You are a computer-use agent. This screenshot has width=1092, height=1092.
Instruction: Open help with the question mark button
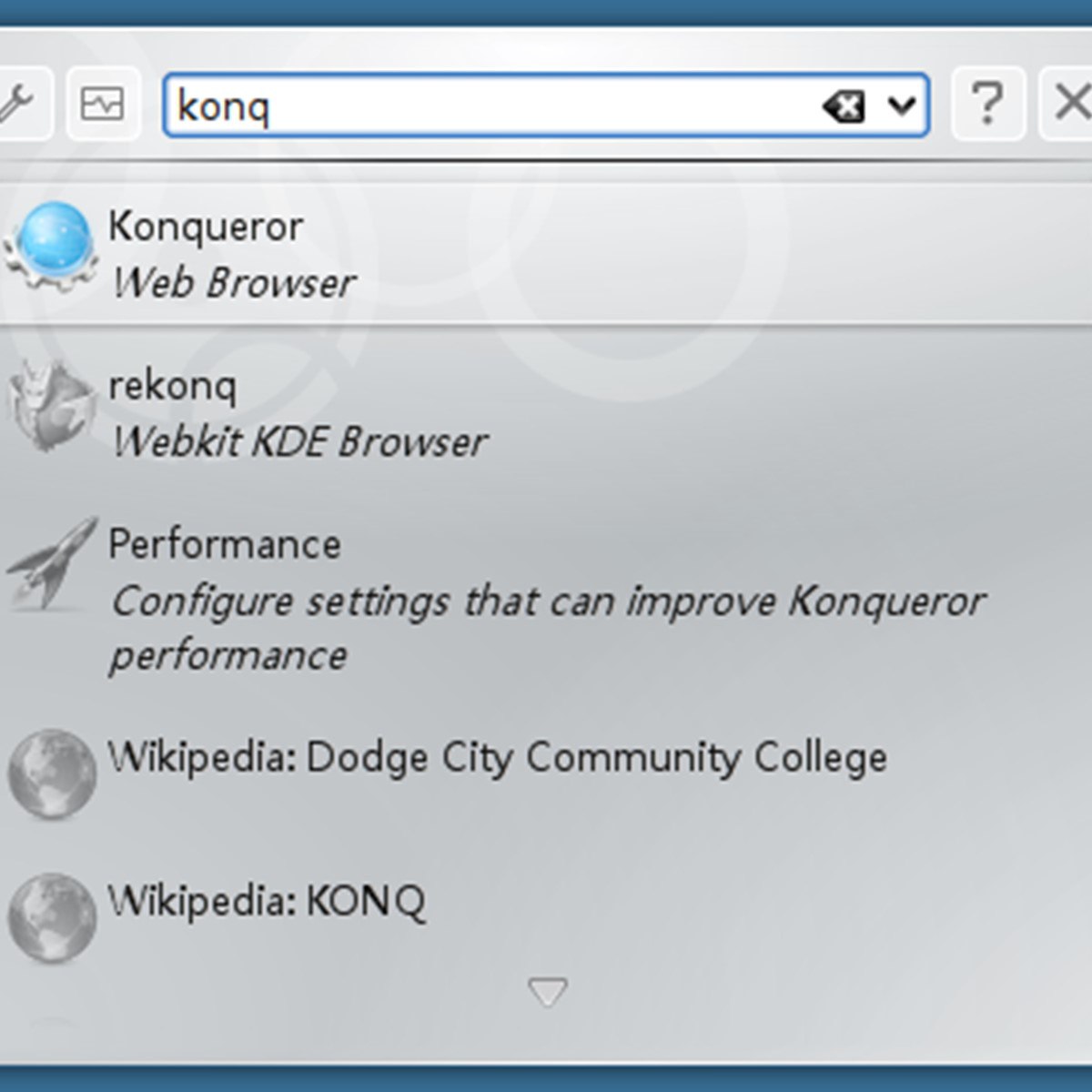coord(987,103)
